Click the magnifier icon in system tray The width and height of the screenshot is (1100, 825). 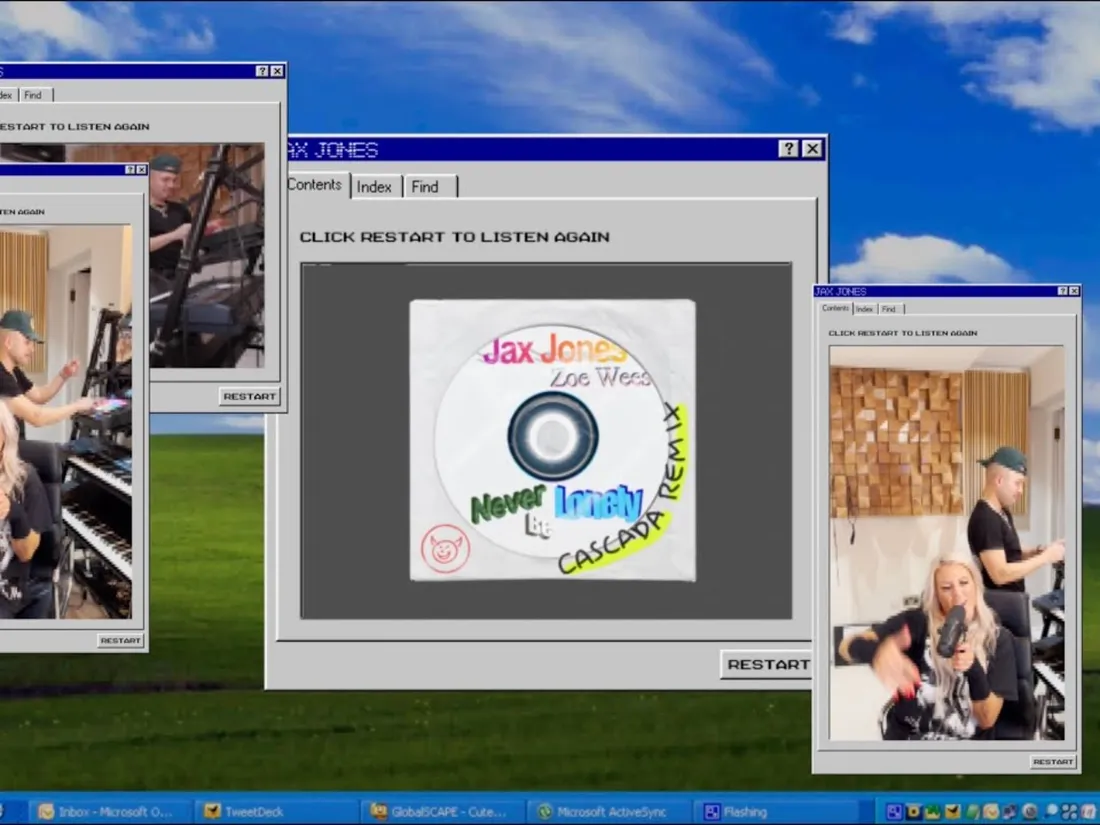(x=1050, y=812)
